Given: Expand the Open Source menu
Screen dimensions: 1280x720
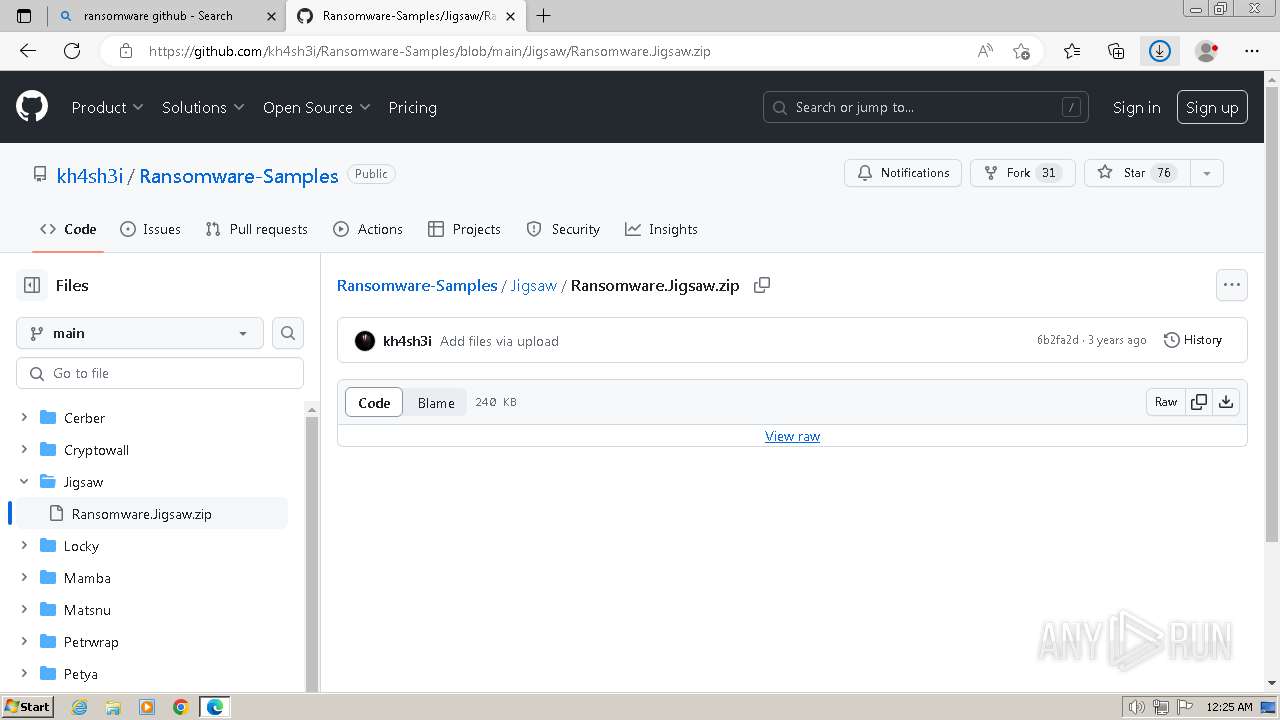Looking at the screenshot, I should point(317,107).
